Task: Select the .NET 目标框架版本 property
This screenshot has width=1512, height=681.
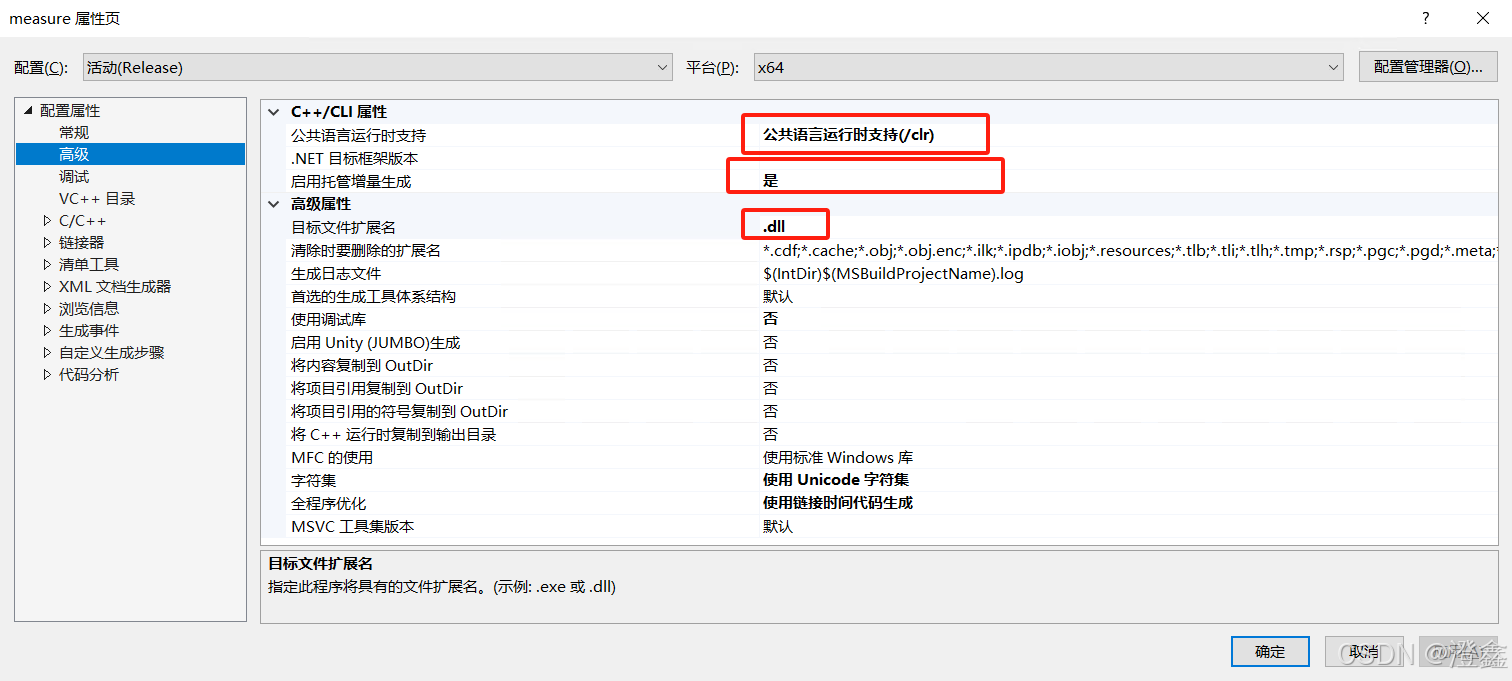Action: (354, 158)
